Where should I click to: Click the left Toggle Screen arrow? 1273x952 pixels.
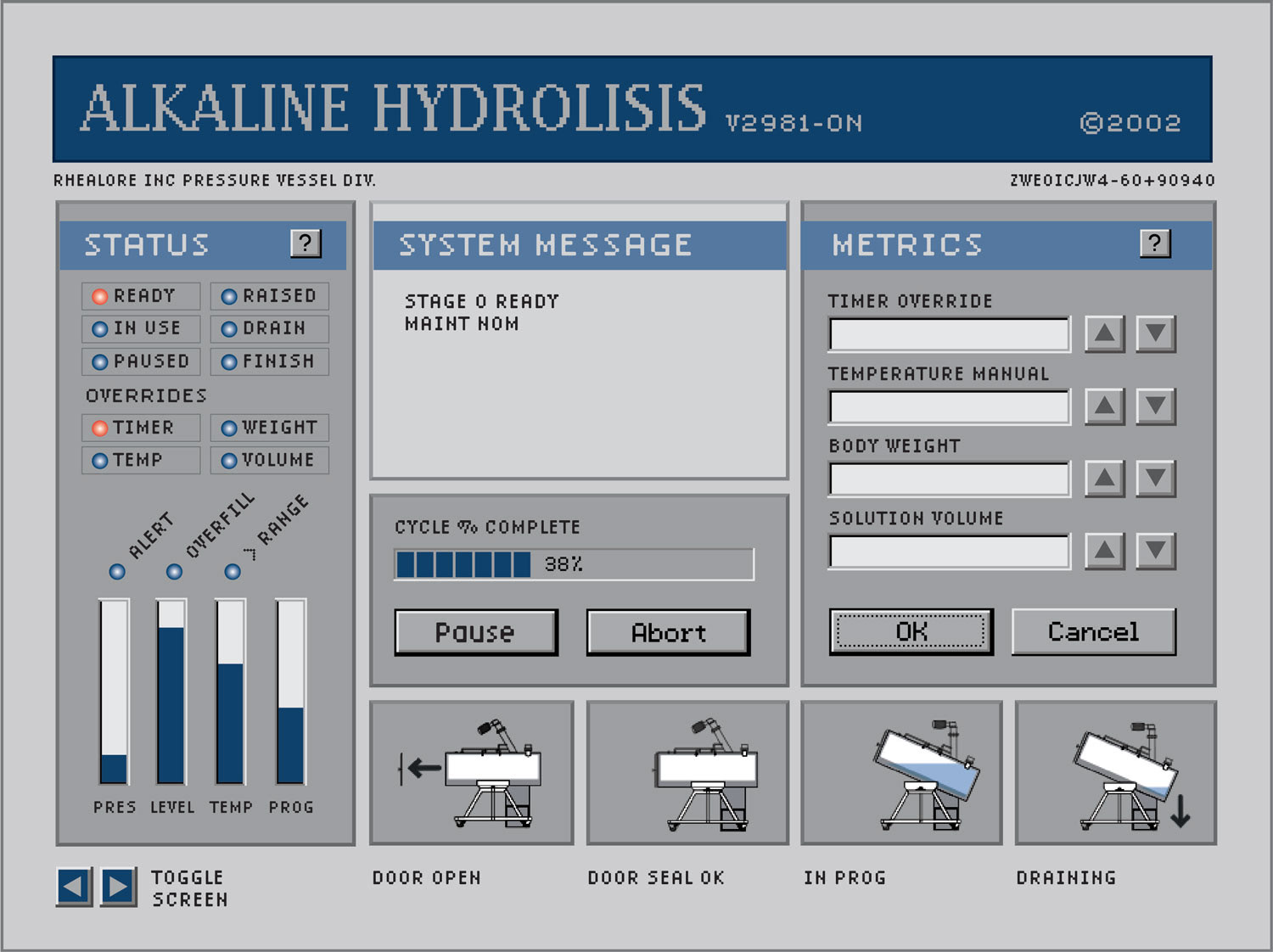click(x=73, y=888)
